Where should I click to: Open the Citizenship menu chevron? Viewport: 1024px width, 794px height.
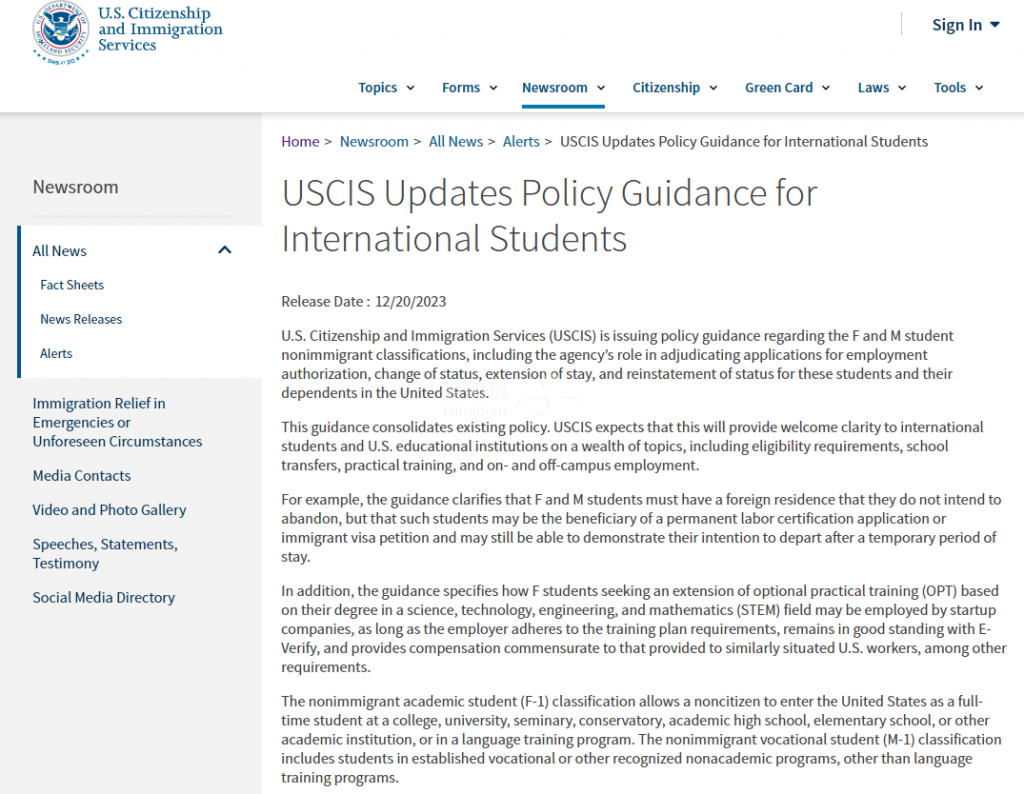713,88
